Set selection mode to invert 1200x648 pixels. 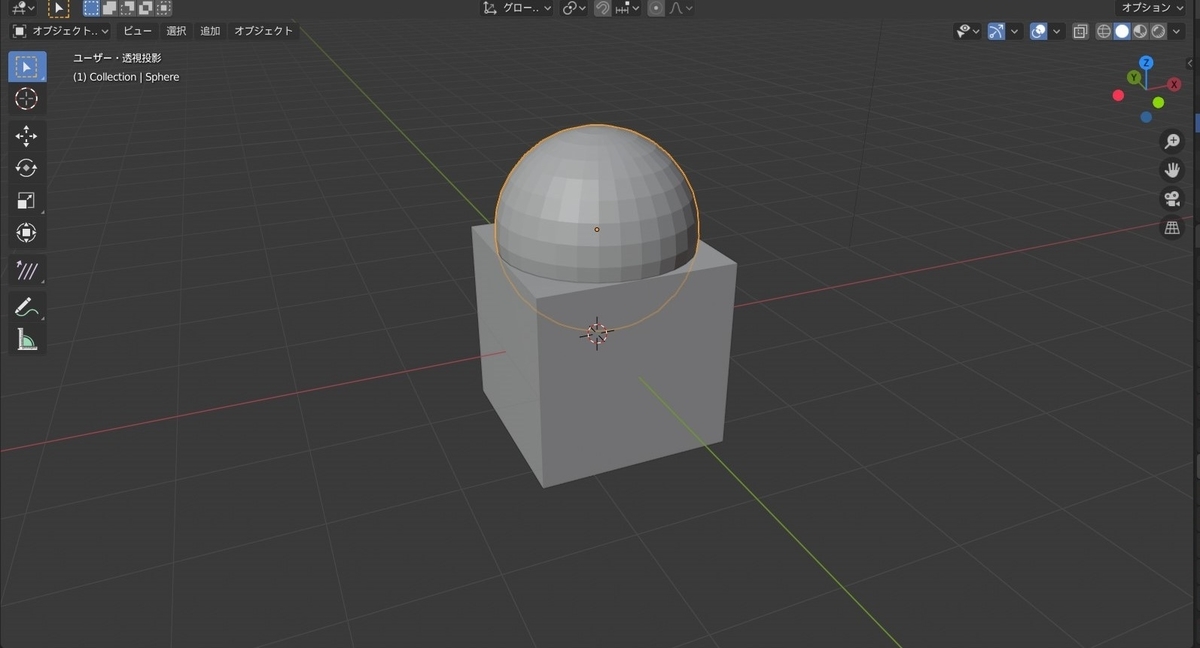tap(145, 8)
